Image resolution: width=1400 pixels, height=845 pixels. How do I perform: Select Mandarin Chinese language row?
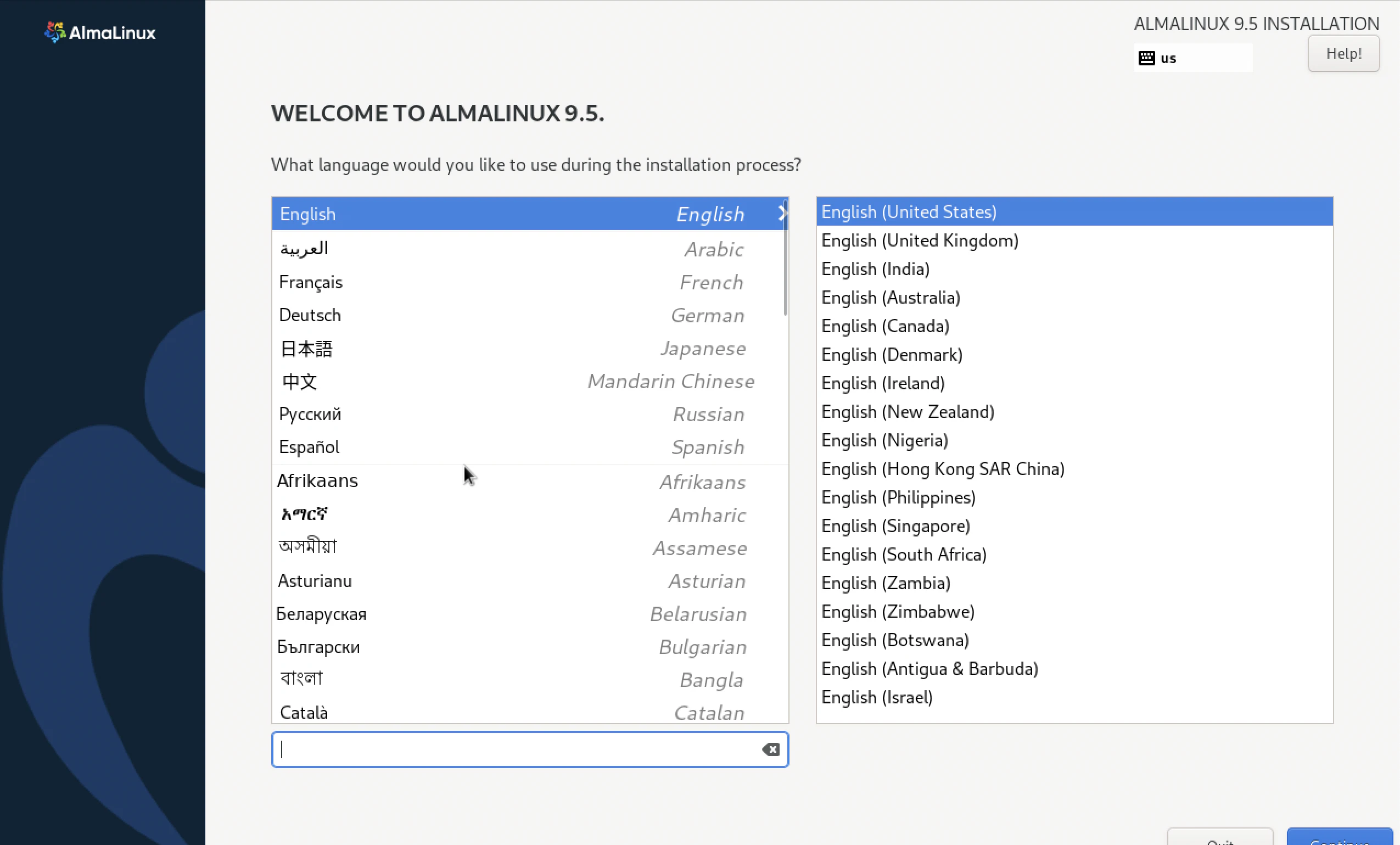pyautogui.click(x=530, y=380)
